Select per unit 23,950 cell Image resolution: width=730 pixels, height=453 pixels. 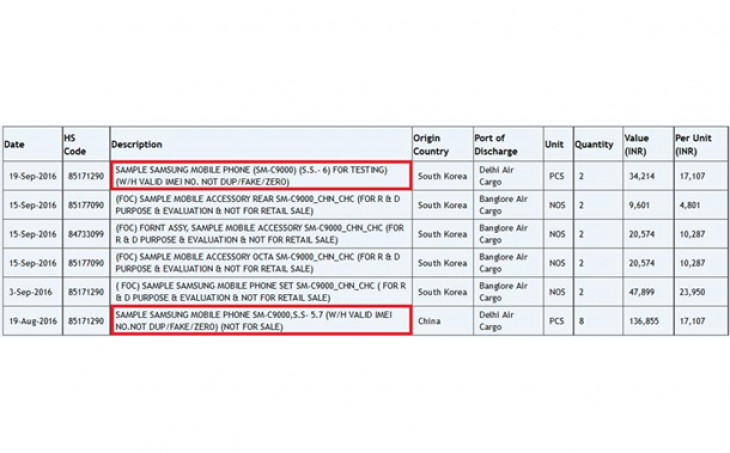click(701, 292)
